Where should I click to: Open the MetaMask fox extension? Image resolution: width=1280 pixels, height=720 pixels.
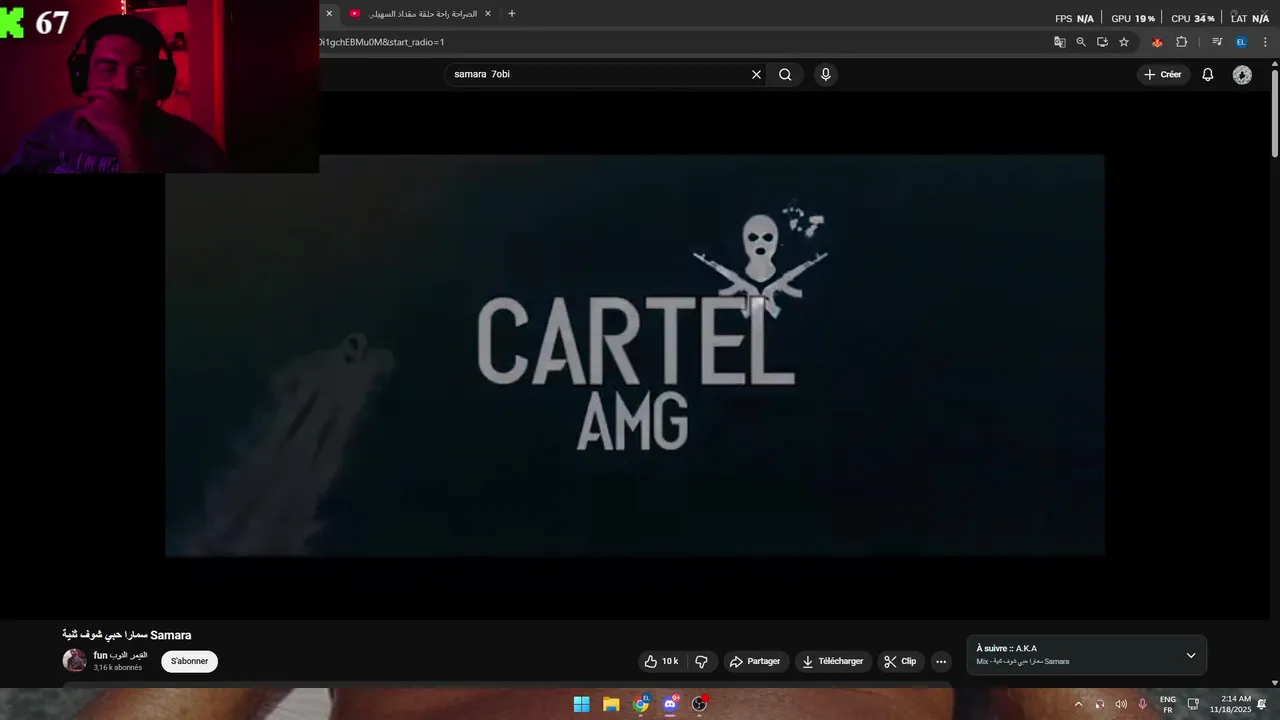[x=1157, y=42]
